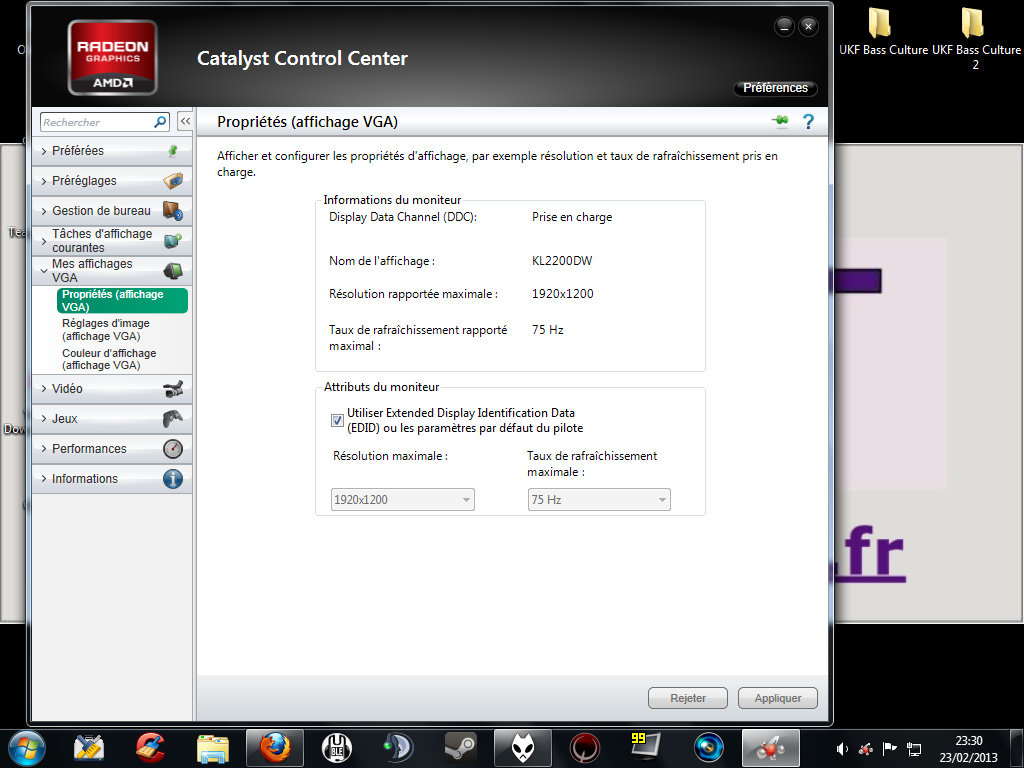The image size is (1024, 768).
Task: Click the Rechercher search field
Action: [96, 122]
